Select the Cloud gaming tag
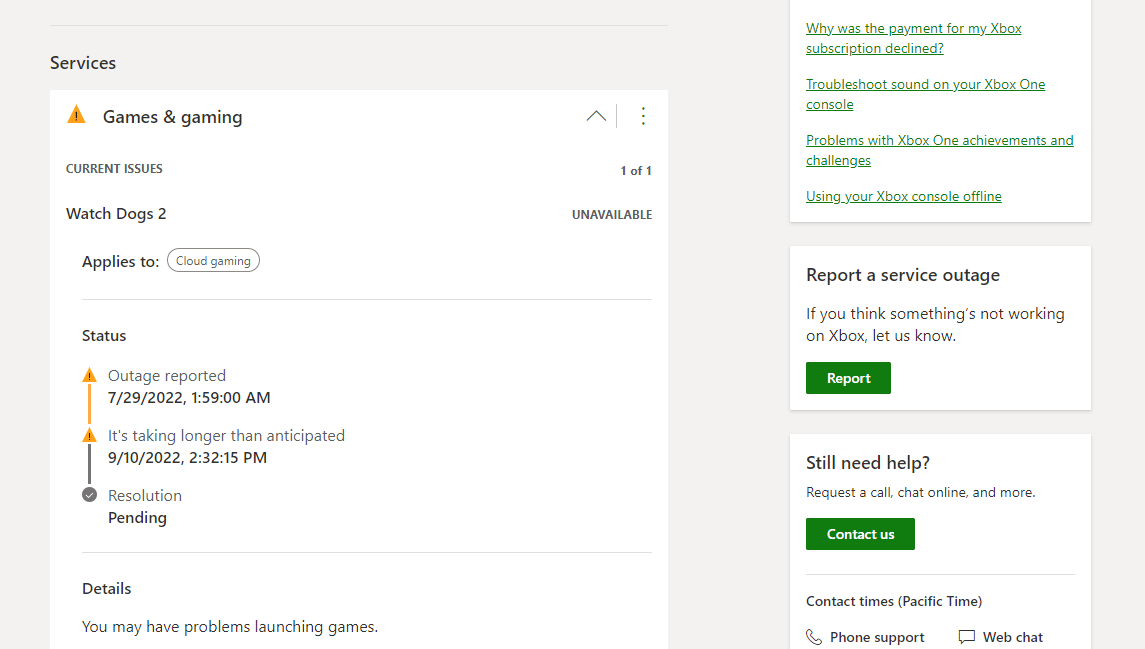Viewport: 1145px width, 649px height. (x=212, y=259)
